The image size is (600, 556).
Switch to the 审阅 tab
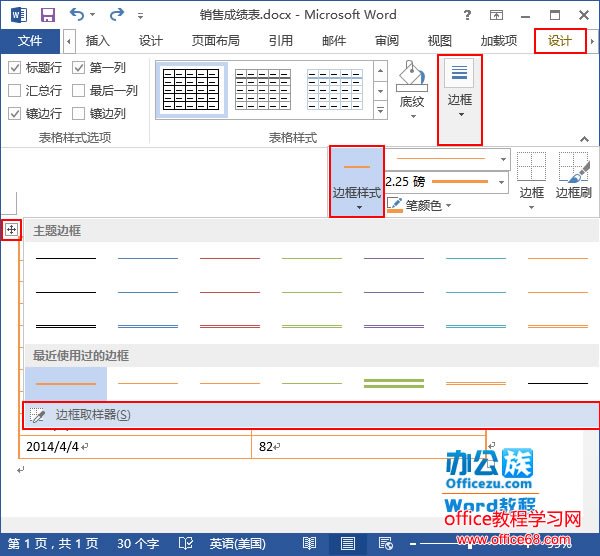click(386, 41)
